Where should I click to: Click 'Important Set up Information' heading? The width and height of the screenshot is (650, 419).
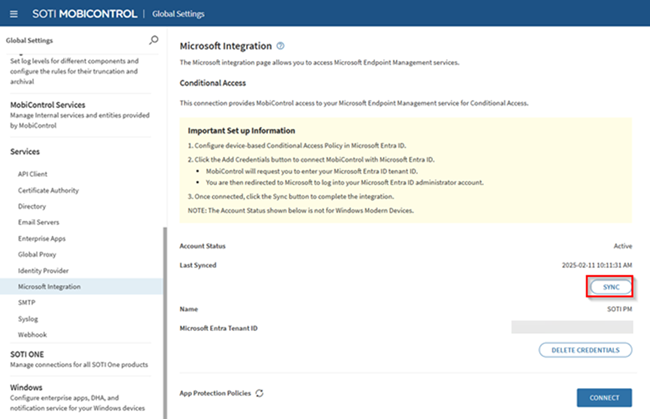(x=242, y=131)
